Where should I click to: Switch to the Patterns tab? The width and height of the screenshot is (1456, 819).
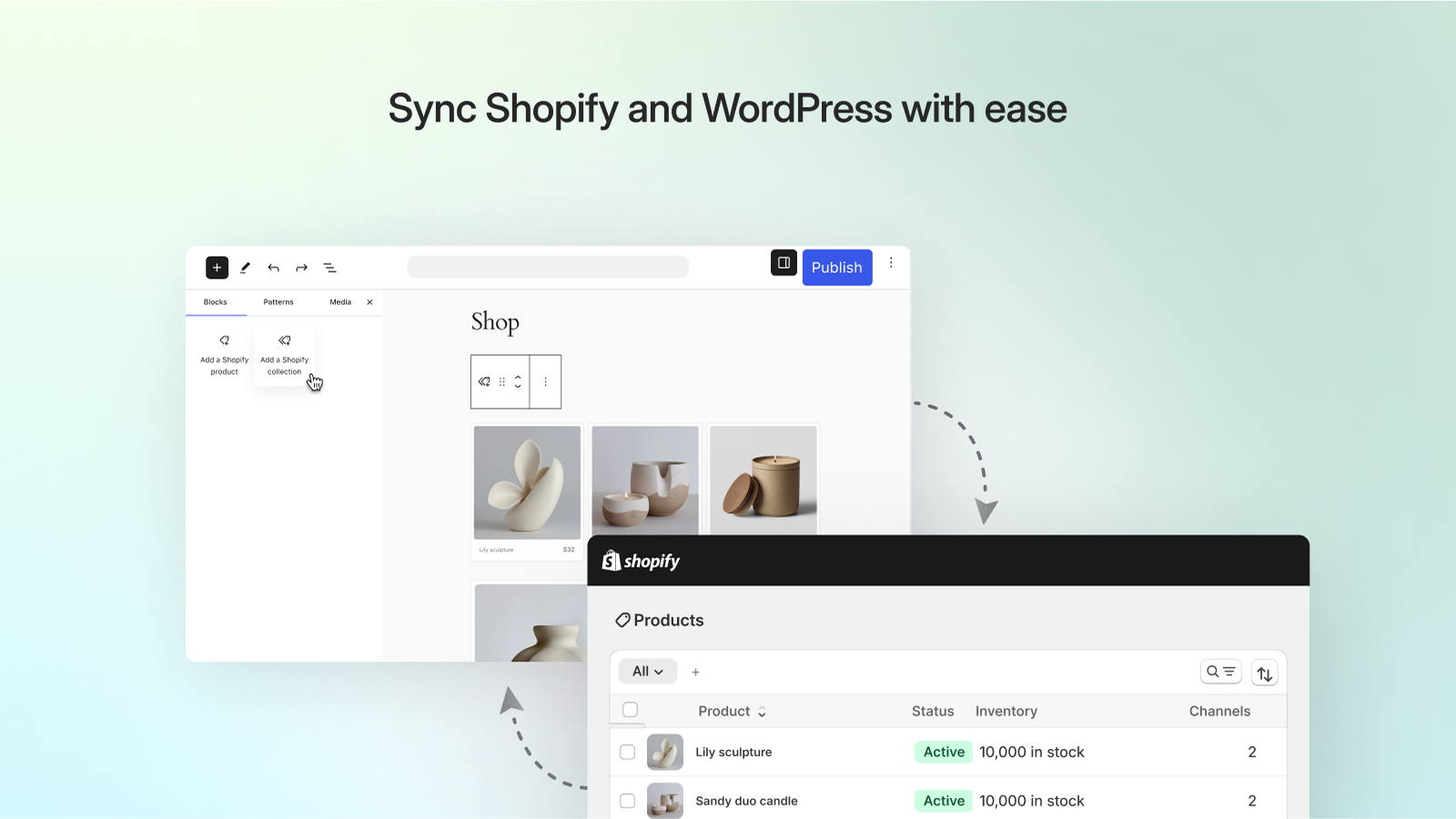pos(278,302)
